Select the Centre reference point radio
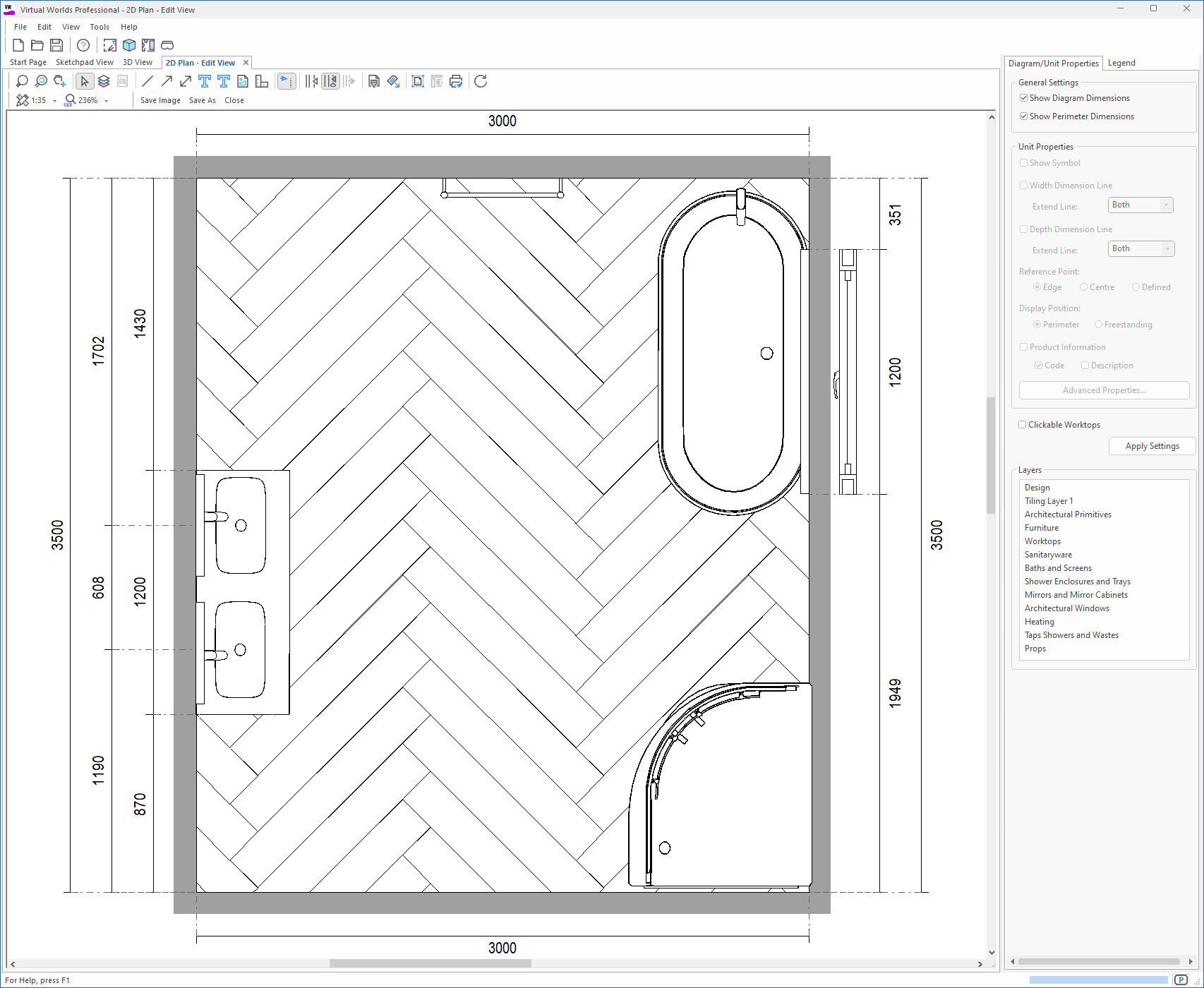This screenshot has height=988, width=1204. click(x=1083, y=287)
